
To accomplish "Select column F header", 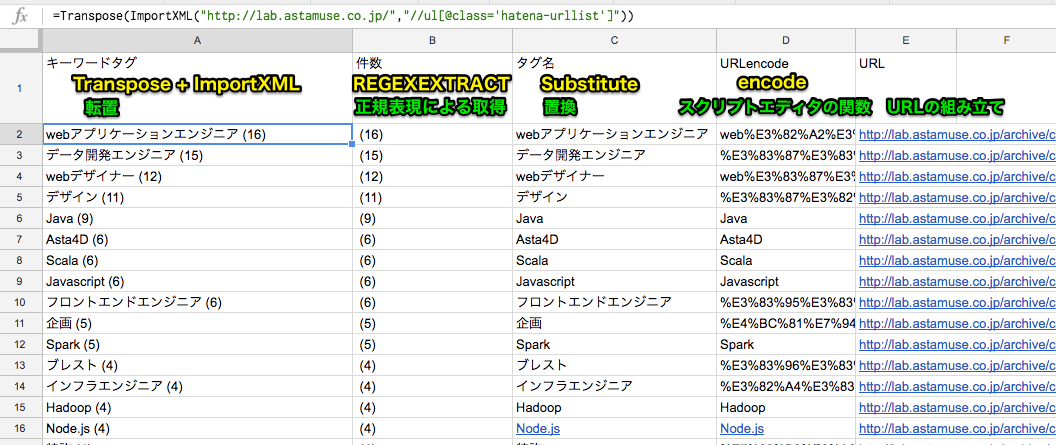I will [x=1006, y=40].
